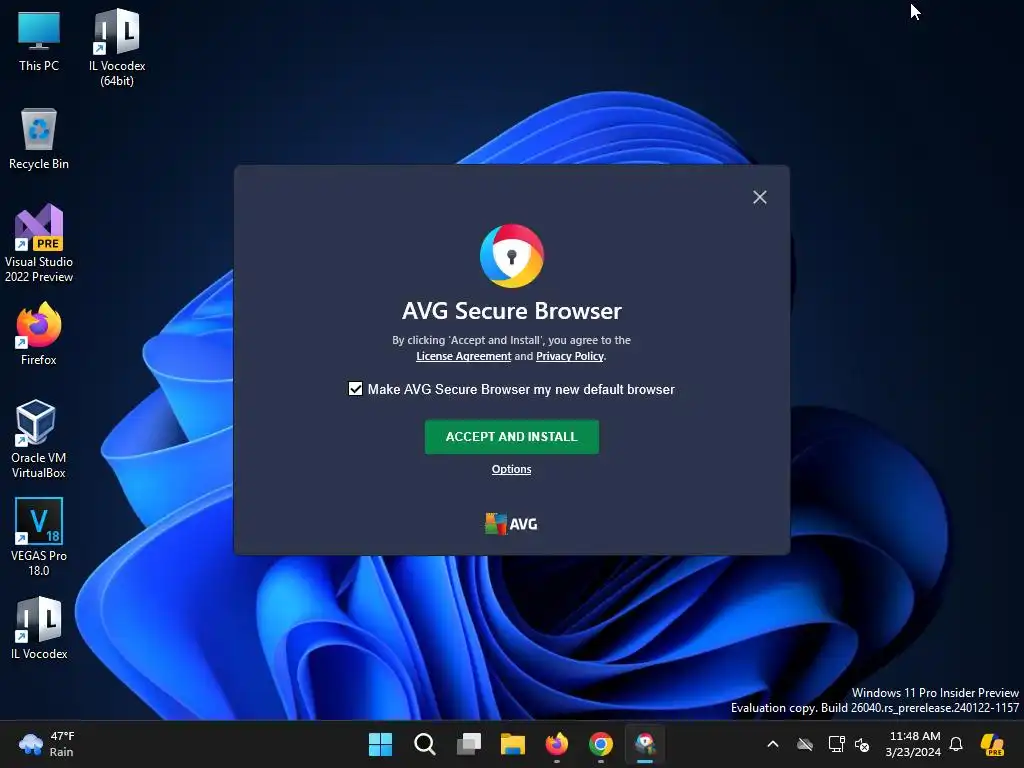Viewport: 1024px width, 768px height.
Task: Click the 'Make AVG Secure Browser my new default browser' label
Action: (x=521, y=389)
